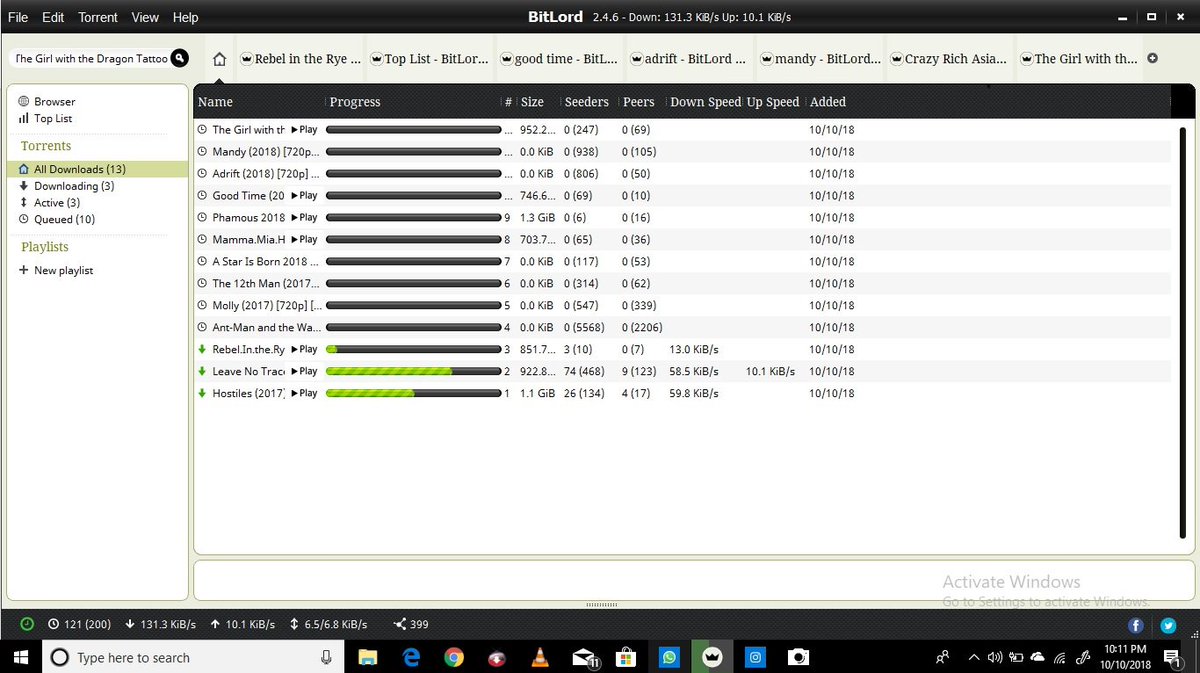1200x673 pixels.
Task: Switch to mandy - BitLord tab
Action: click(x=821, y=59)
